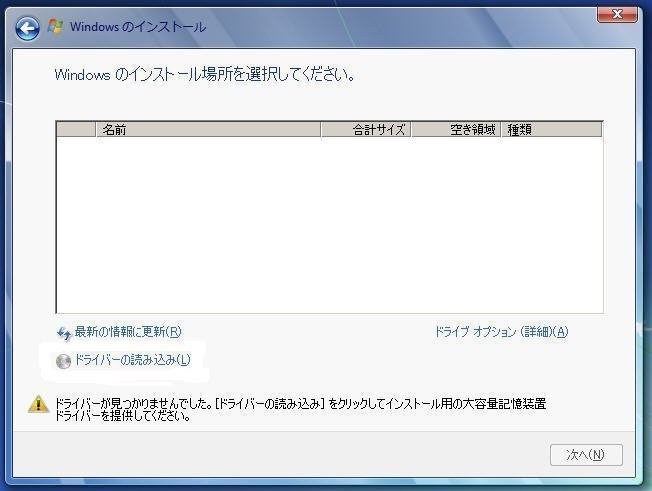Click the blue back arrow button
Viewport: 652px width, 491px height.
coord(27,28)
